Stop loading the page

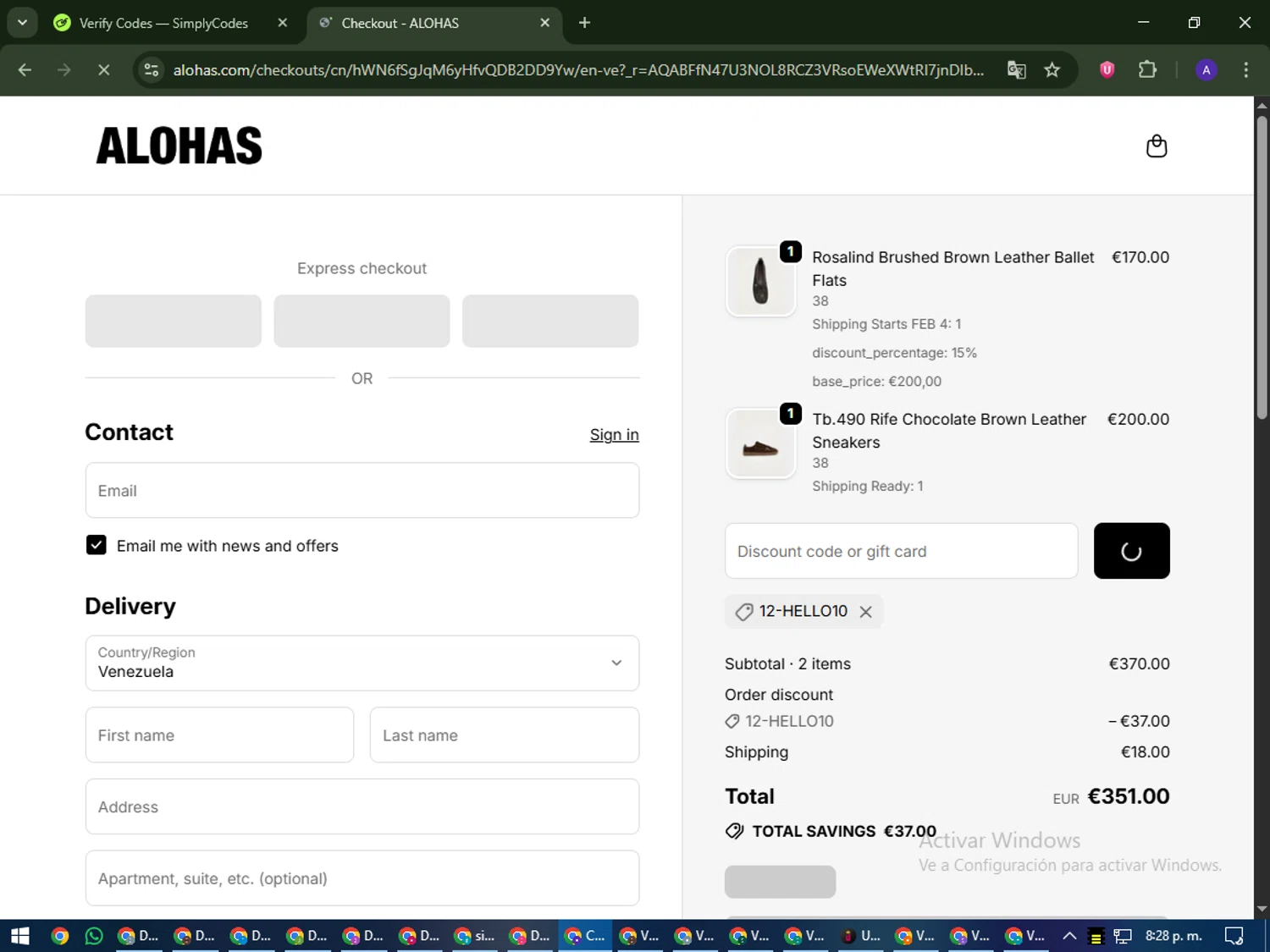point(104,70)
